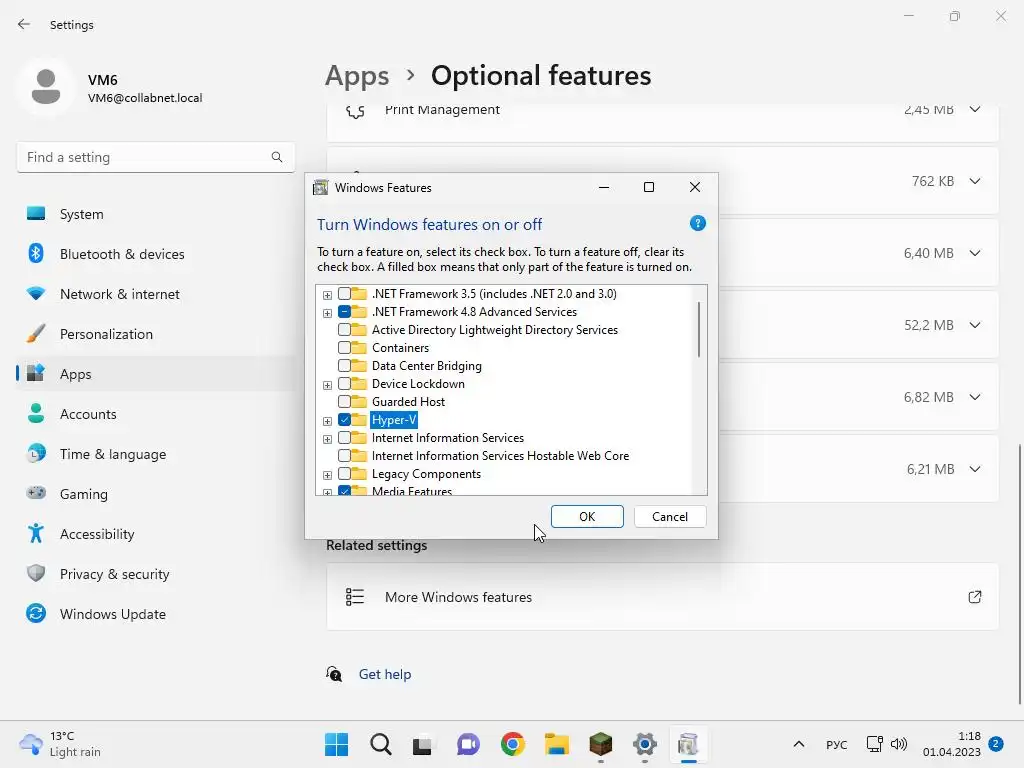Click the Windows Features title bar icon
1024x768 pixels.
pyautogui.click(x=320, y=187)
